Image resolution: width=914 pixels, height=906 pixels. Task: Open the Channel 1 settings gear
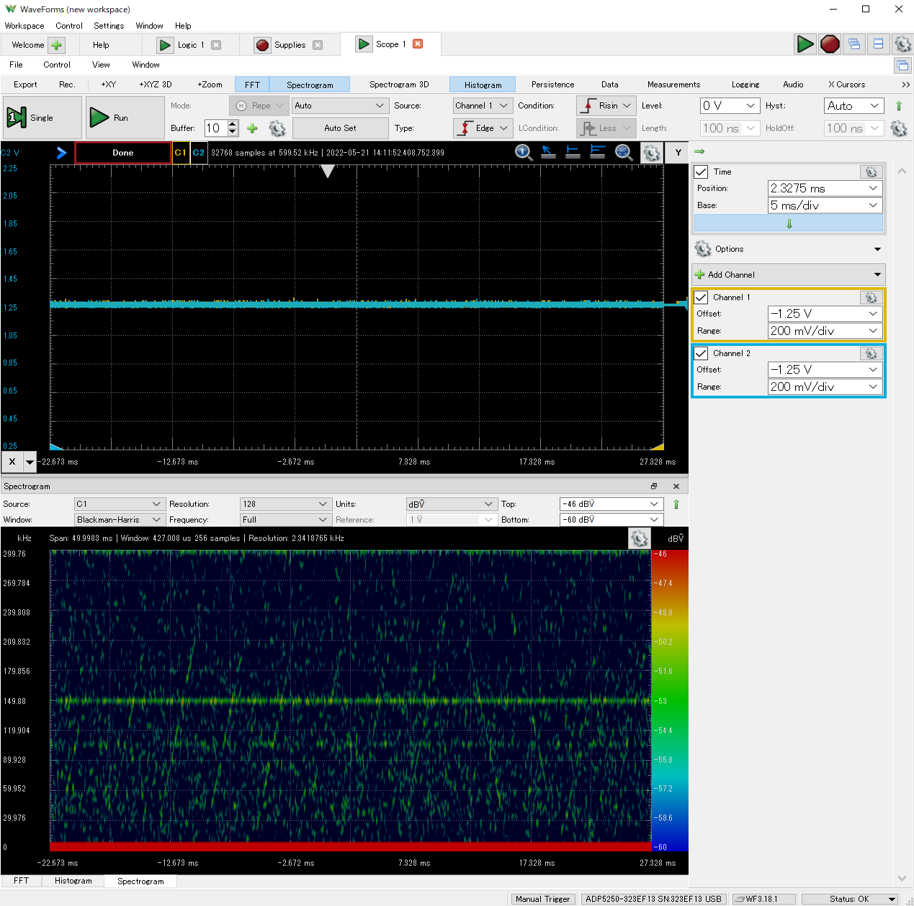click(871, 297)
